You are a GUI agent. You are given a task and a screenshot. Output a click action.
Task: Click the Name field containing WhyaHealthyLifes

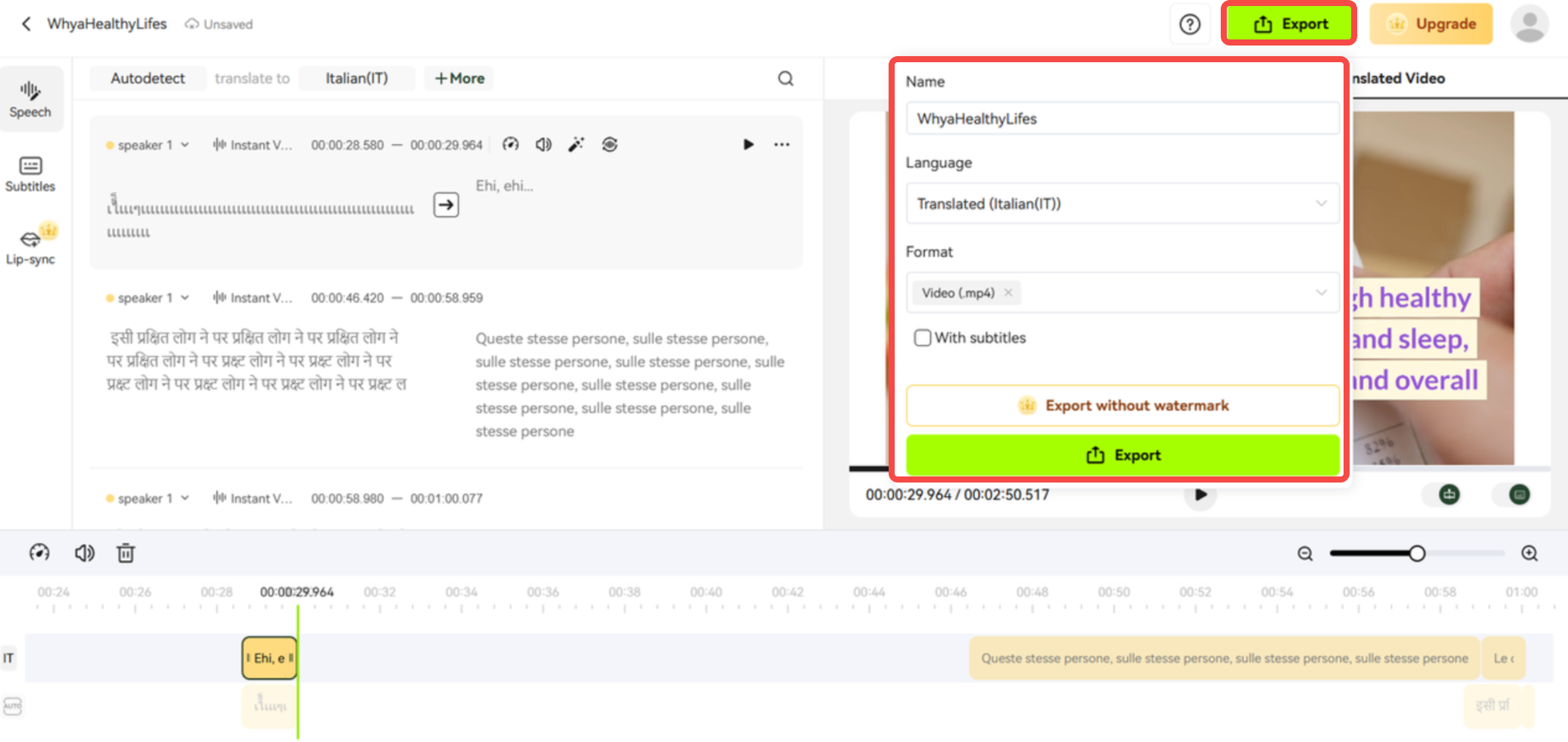click(1122, 118)
